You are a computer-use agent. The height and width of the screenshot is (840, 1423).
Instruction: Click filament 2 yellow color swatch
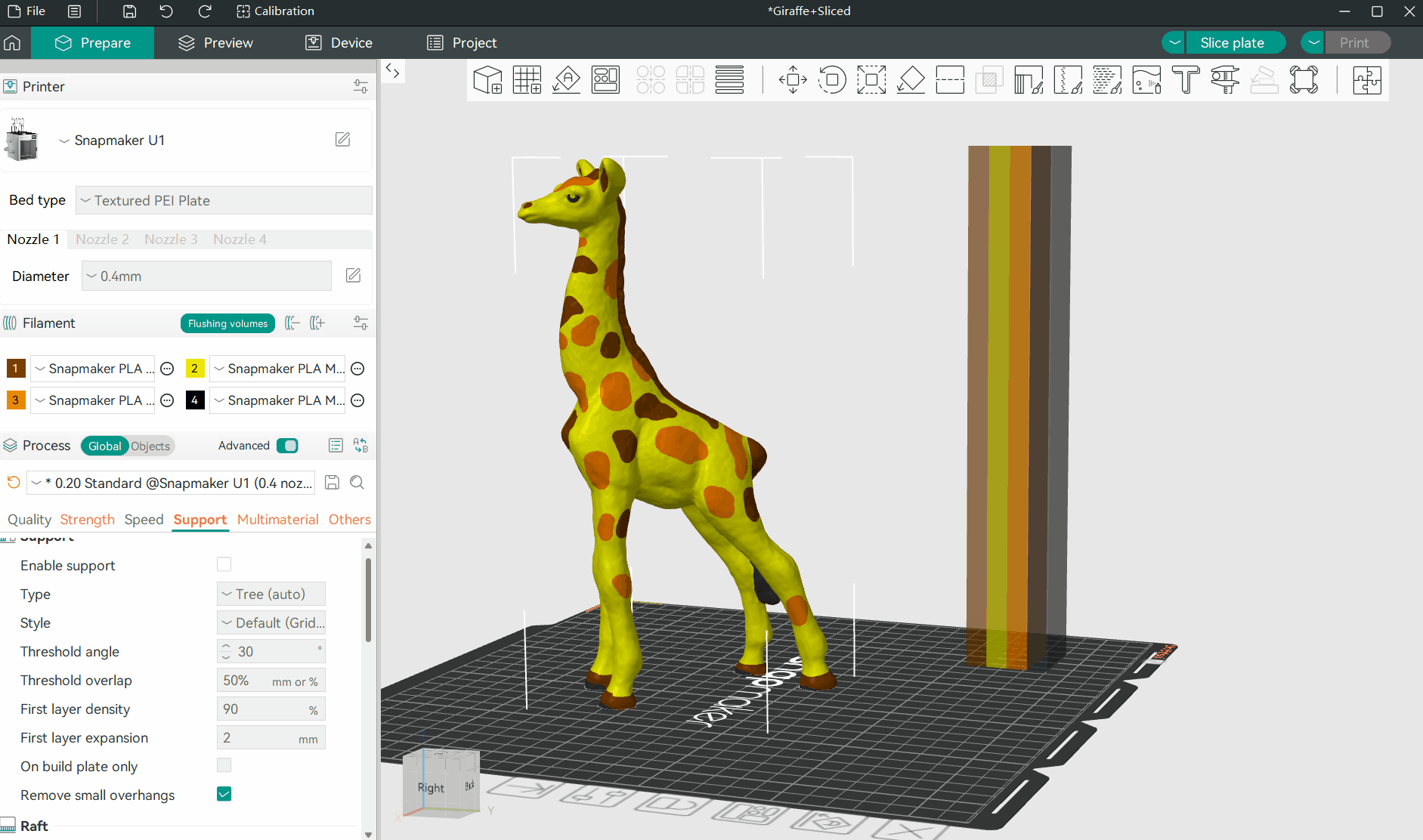tap(194, 369)
